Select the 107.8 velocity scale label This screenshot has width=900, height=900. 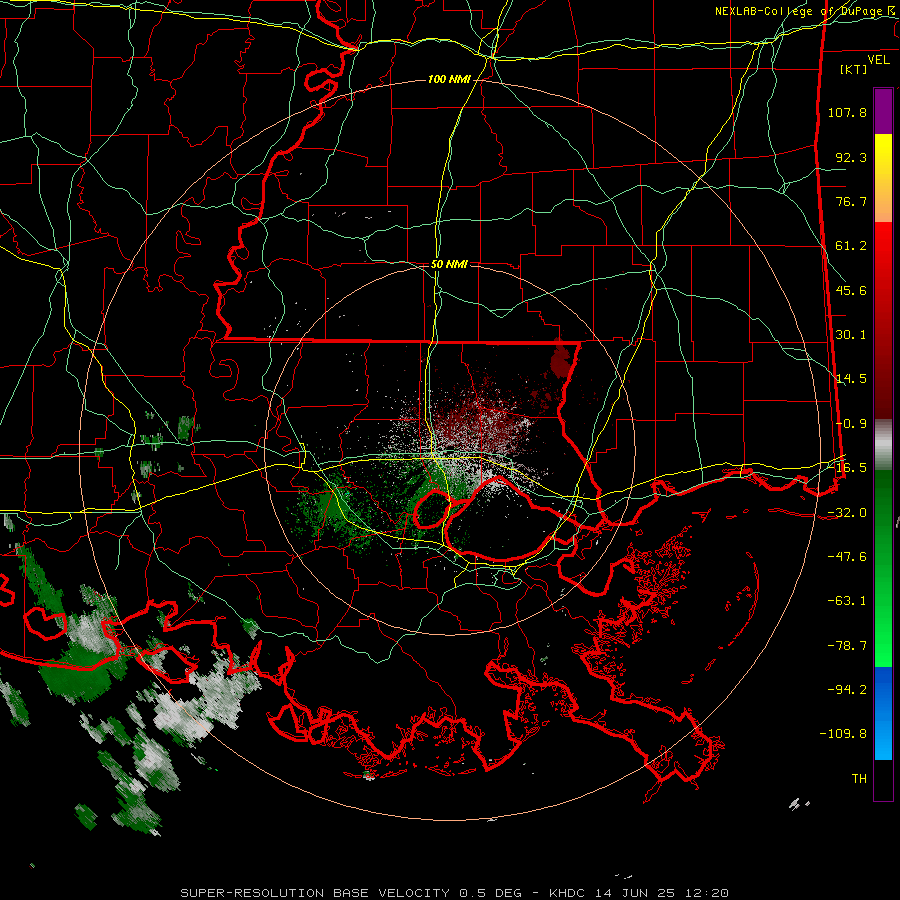point(847,112)
